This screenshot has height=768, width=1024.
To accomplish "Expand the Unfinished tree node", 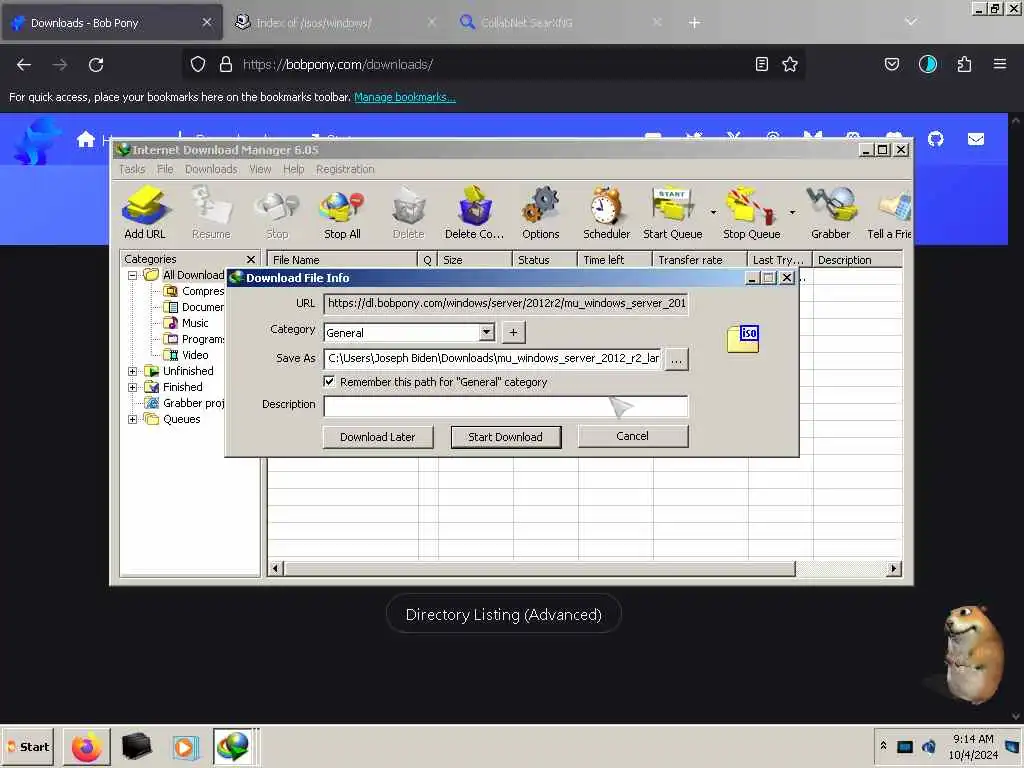I will point(133,371).
